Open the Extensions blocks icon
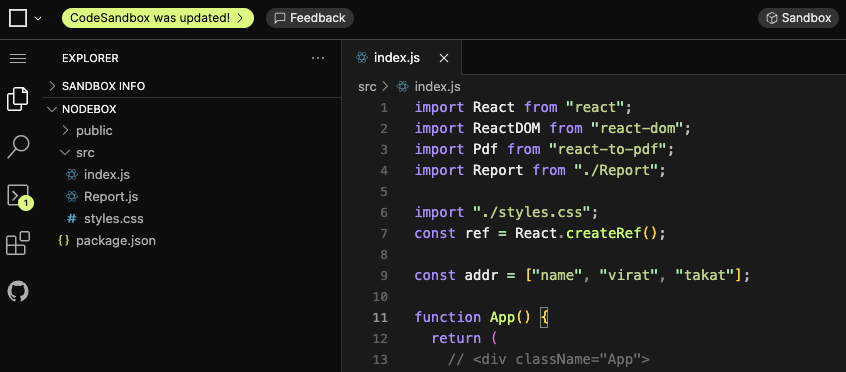 coord(18,243)
